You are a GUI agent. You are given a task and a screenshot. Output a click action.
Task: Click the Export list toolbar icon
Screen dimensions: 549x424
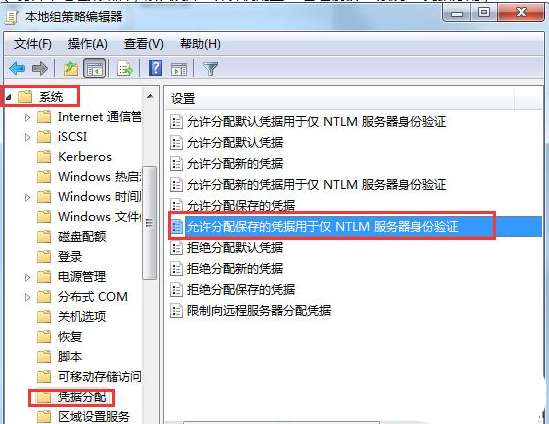click(x=125, y=68)
